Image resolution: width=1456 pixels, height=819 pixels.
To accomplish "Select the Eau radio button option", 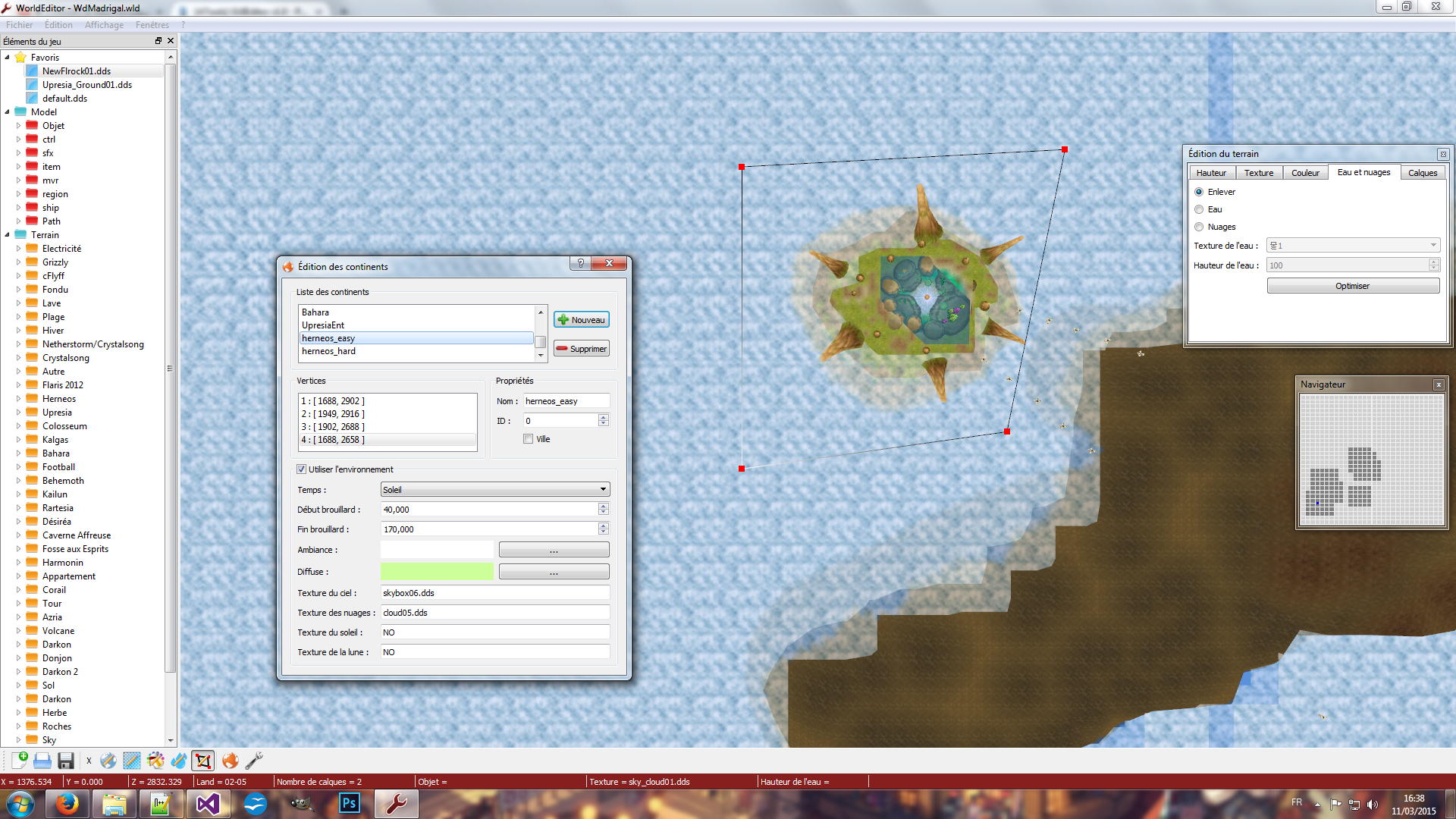I will (1199, 209).
